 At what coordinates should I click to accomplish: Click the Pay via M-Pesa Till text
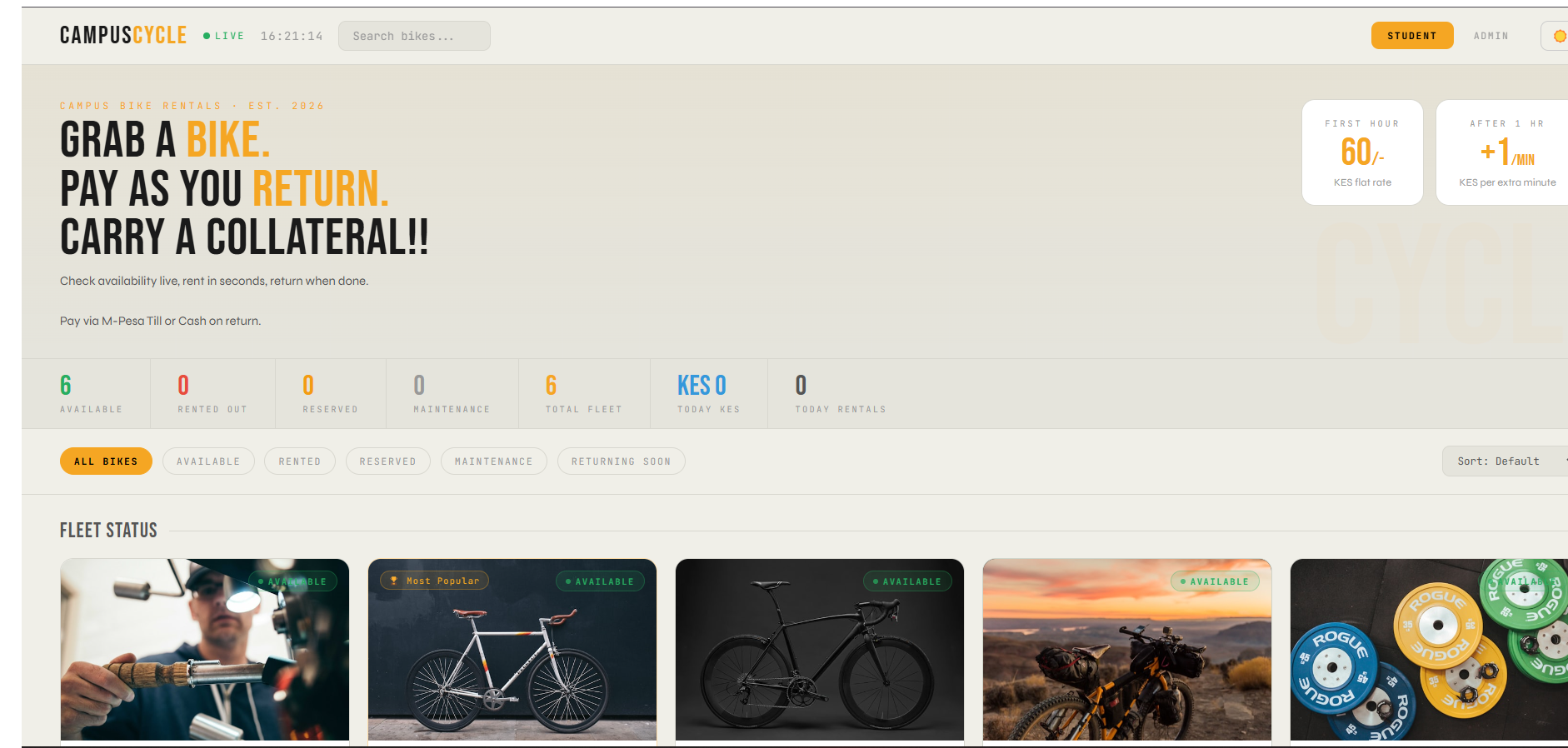(x=160, y=321)
